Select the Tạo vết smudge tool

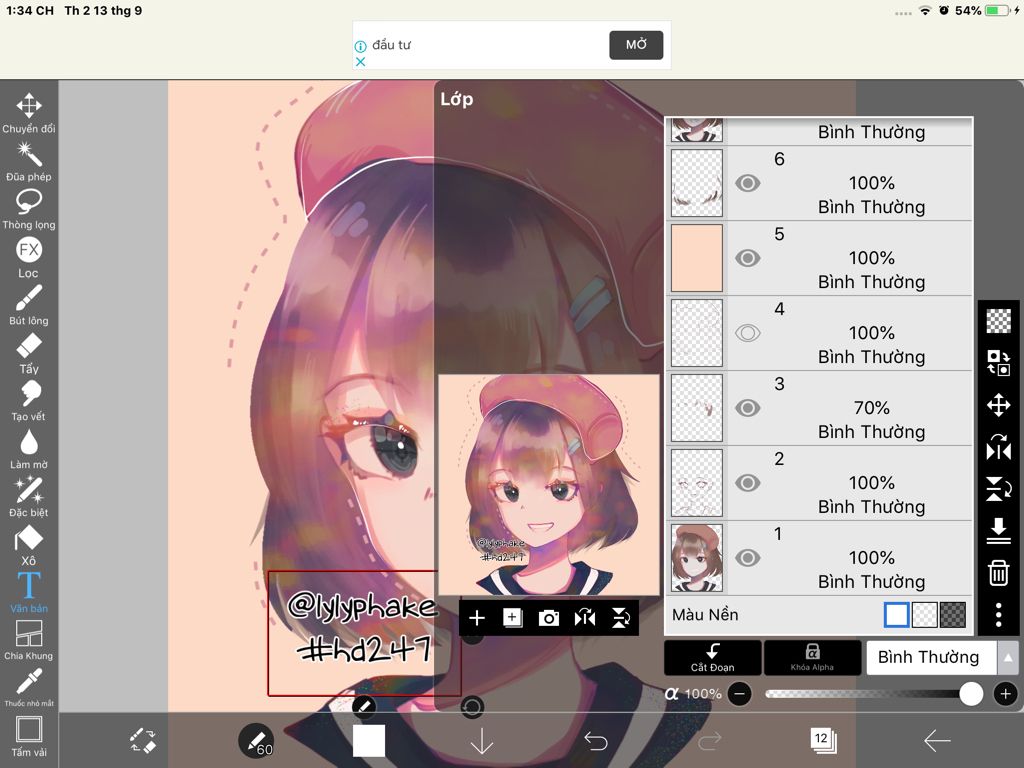coord(29,400)
